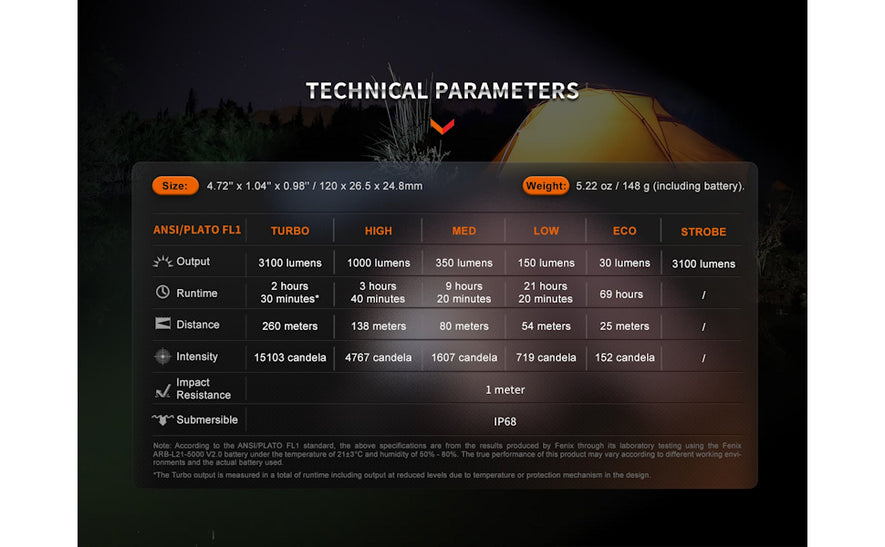Click the Impact Resistance icon
Viewport: 885px width, 547px height.
(x=162, y=389)
